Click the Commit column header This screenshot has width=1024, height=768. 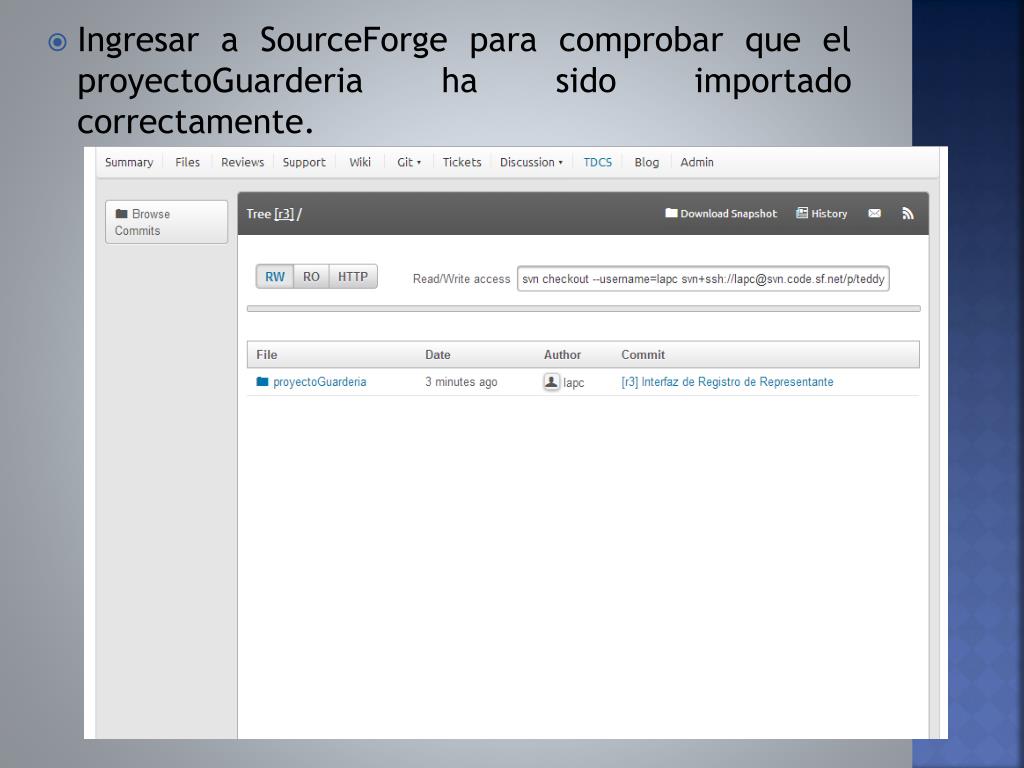643,355
